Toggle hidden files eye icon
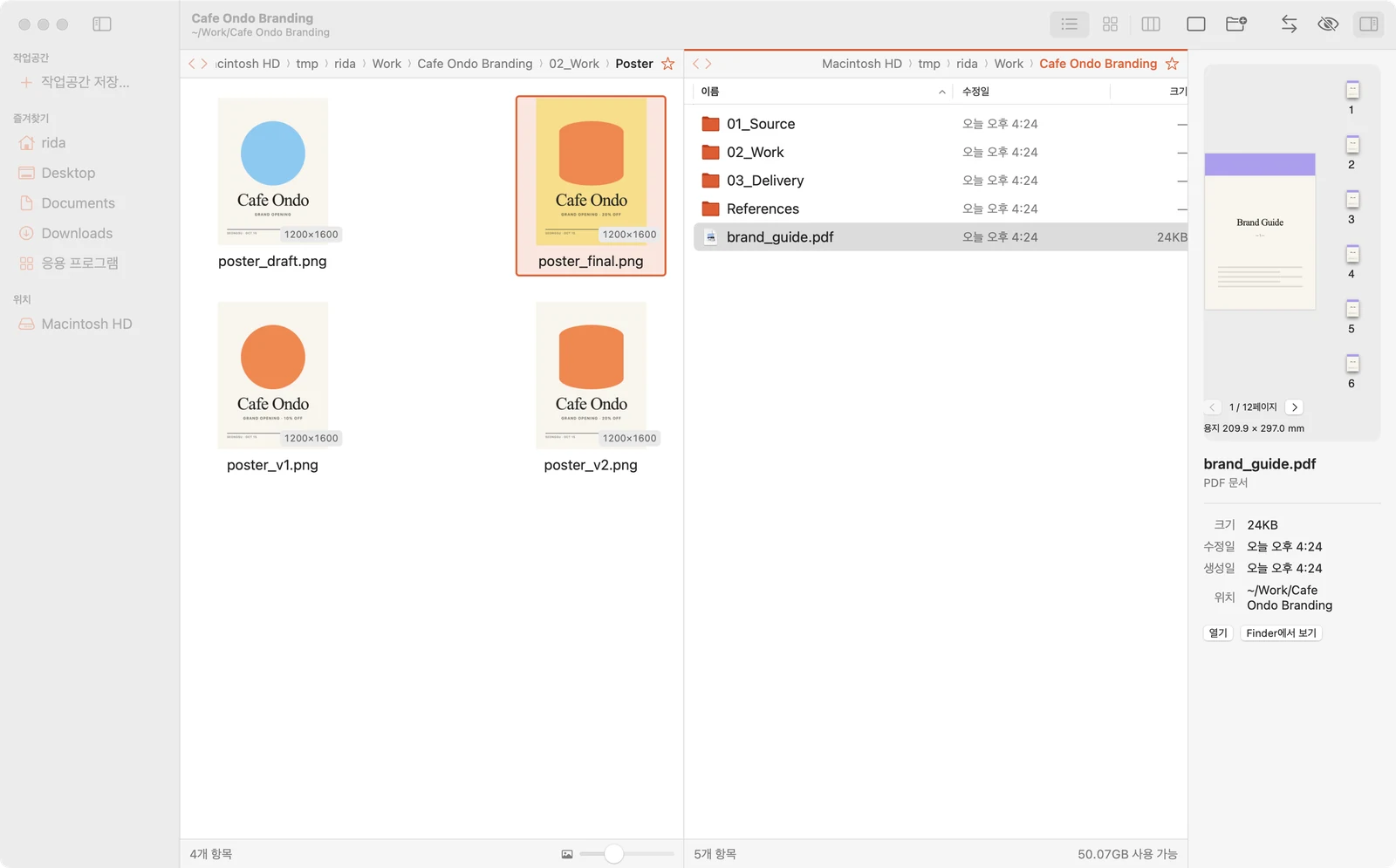 [1328, 24]
